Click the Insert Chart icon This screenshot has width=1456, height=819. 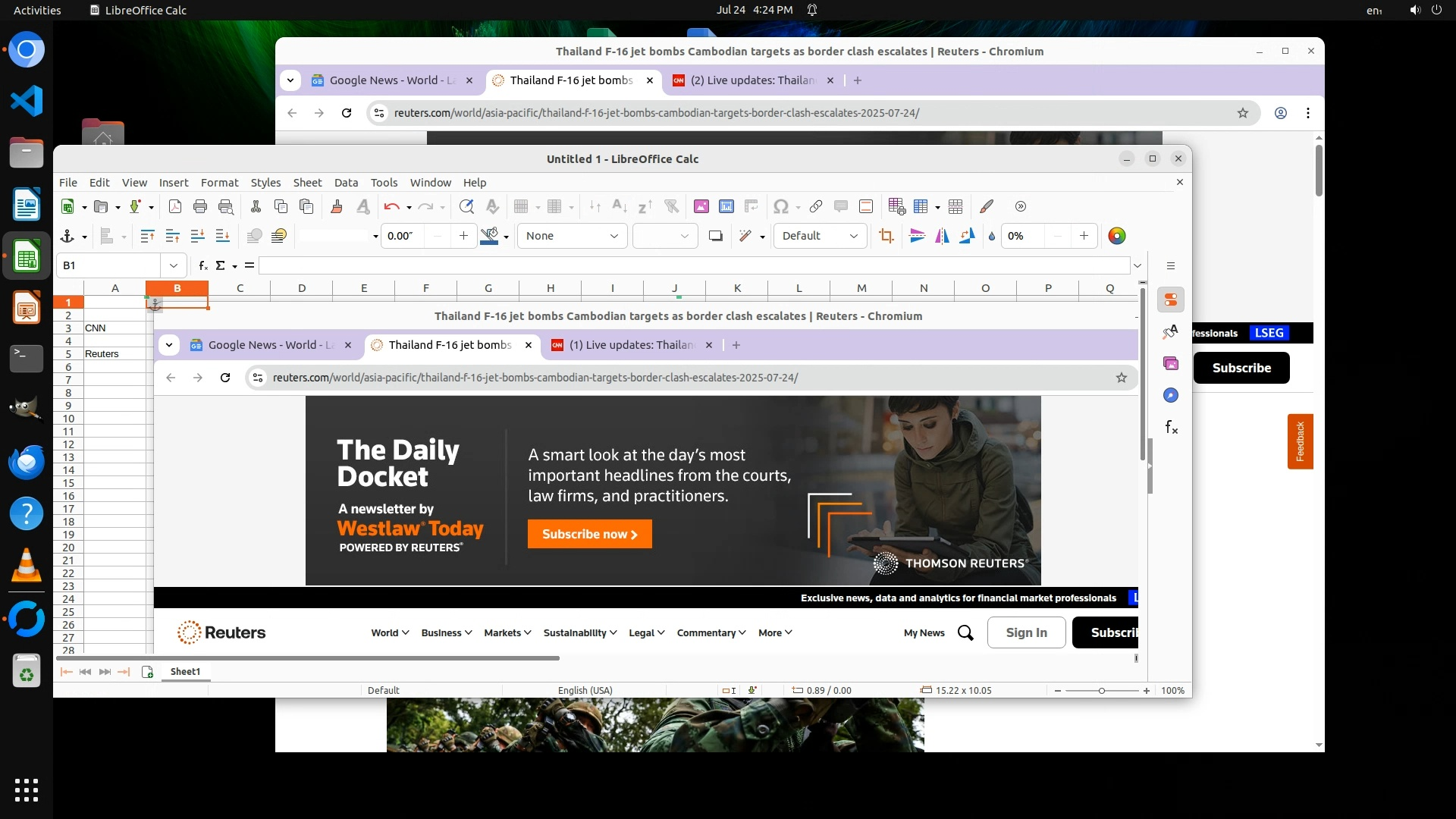click(726, 206)
